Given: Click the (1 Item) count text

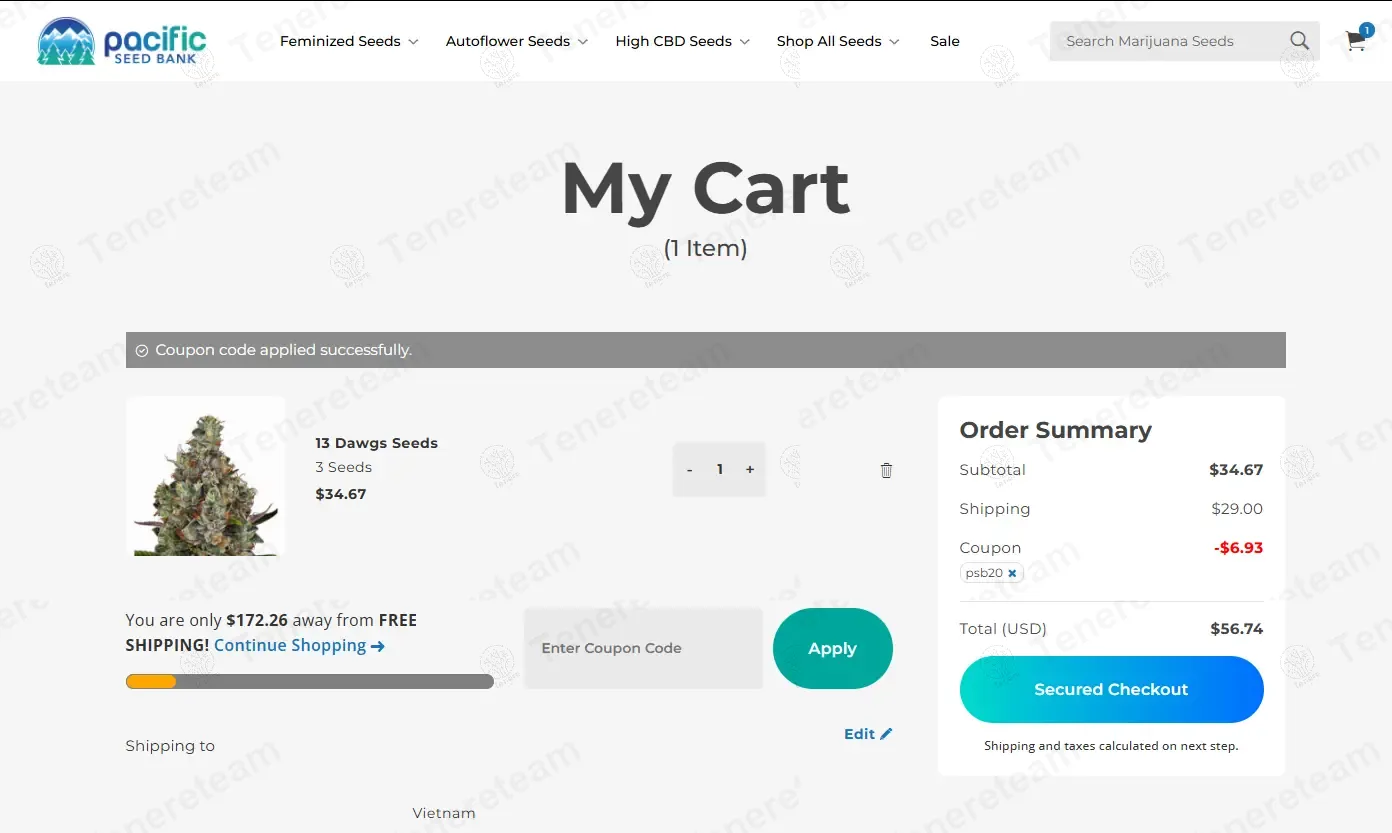Looking at the screenshot, I should (x=705, y=248).
